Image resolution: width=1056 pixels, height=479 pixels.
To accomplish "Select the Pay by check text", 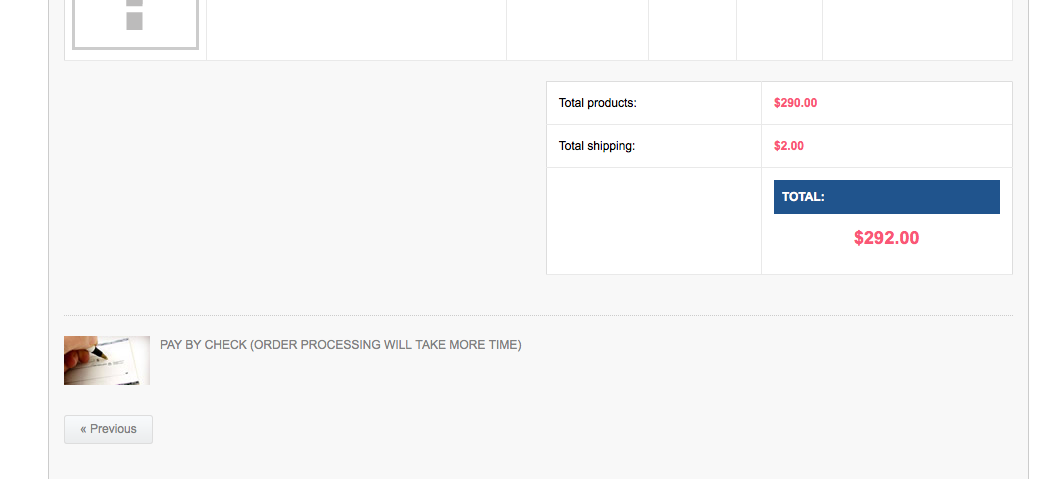I will point(203,345).
